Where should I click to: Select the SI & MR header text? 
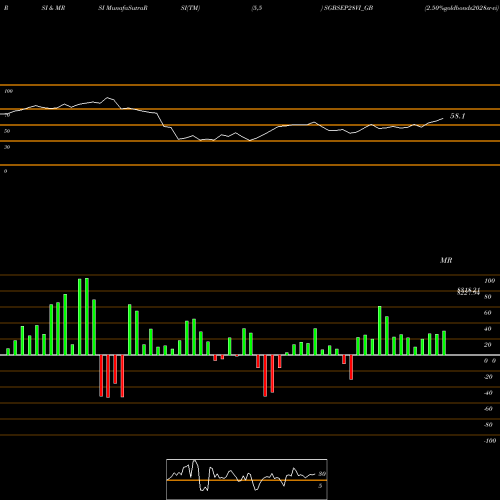(x=53, y=8)
